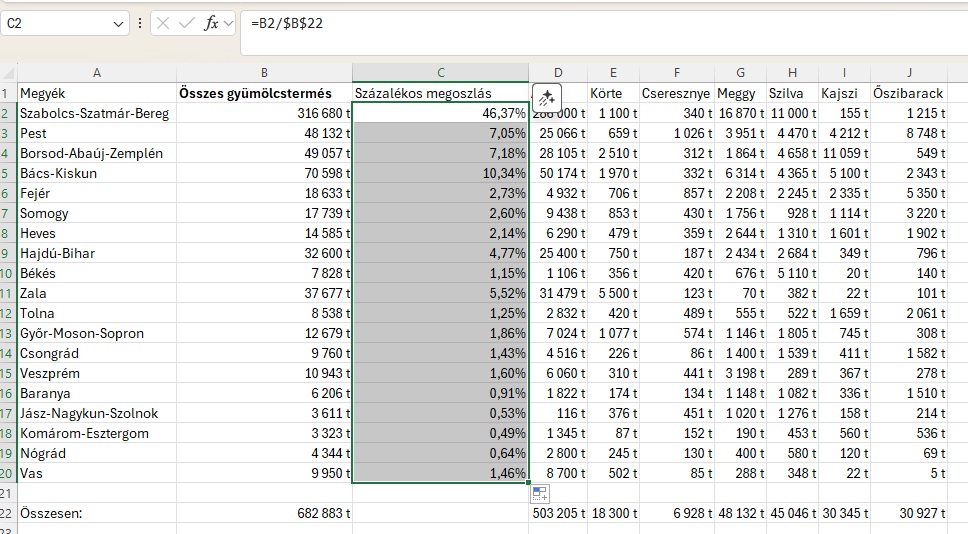Select the Őszibarack header cell
968x534 pixels.
[908, 93]
